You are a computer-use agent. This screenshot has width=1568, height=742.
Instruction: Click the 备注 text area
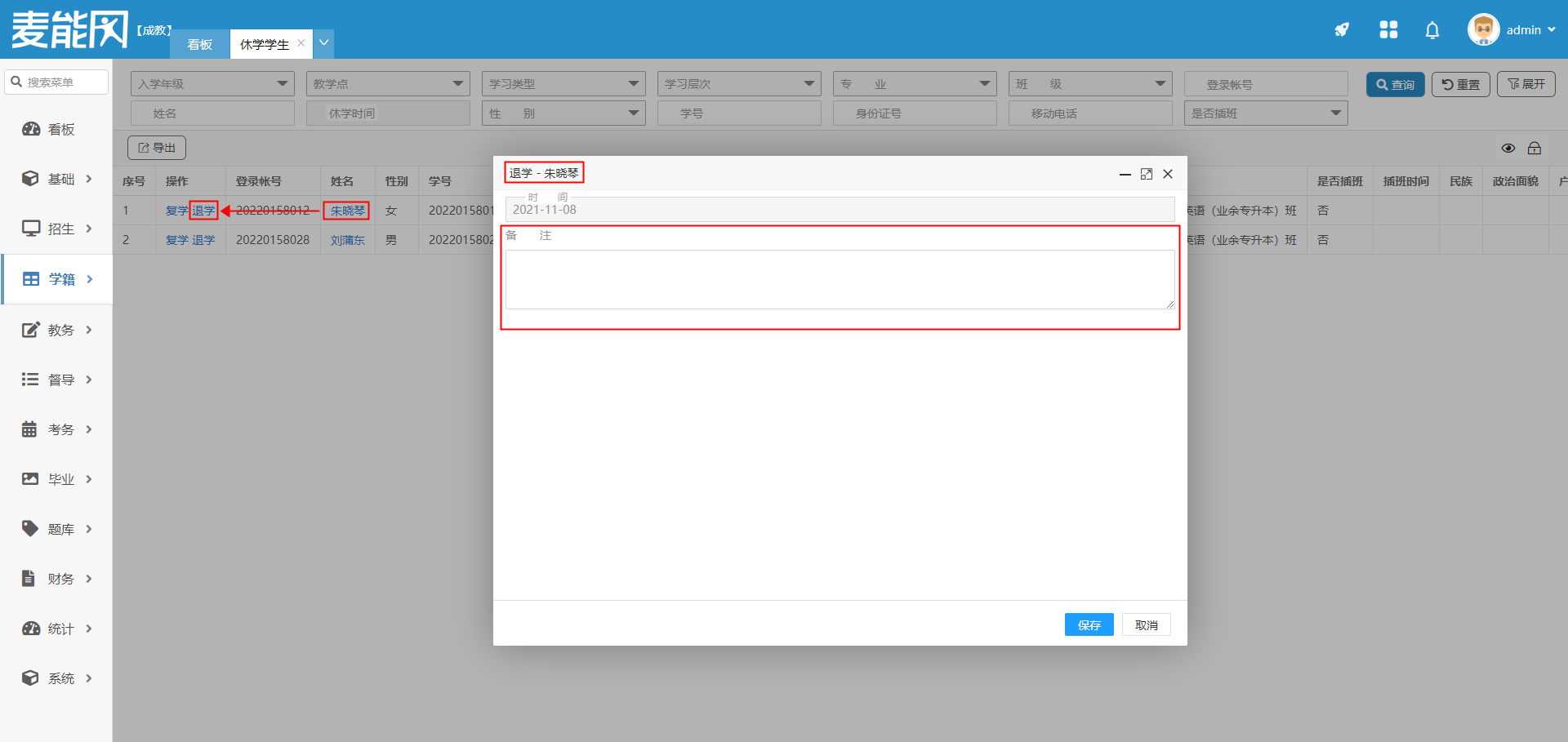point(840,279)
